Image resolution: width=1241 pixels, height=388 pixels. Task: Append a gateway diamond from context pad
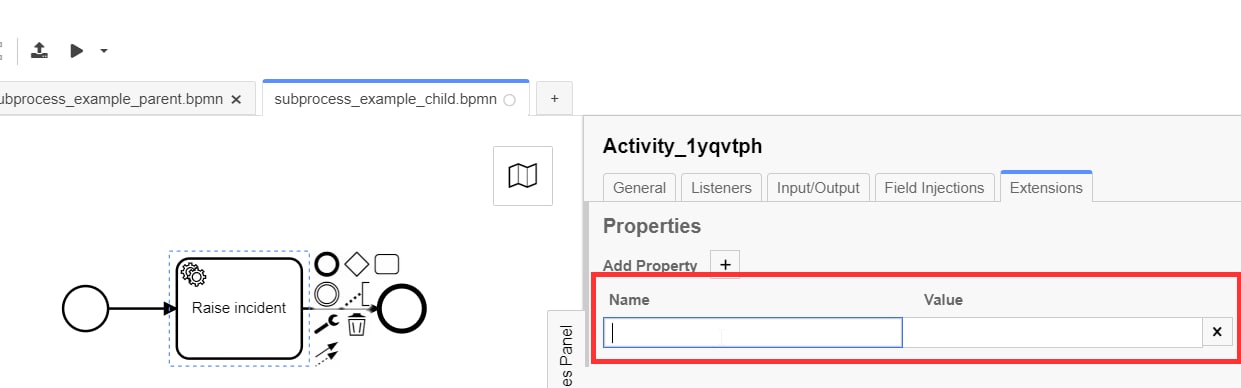coord(357,264)
